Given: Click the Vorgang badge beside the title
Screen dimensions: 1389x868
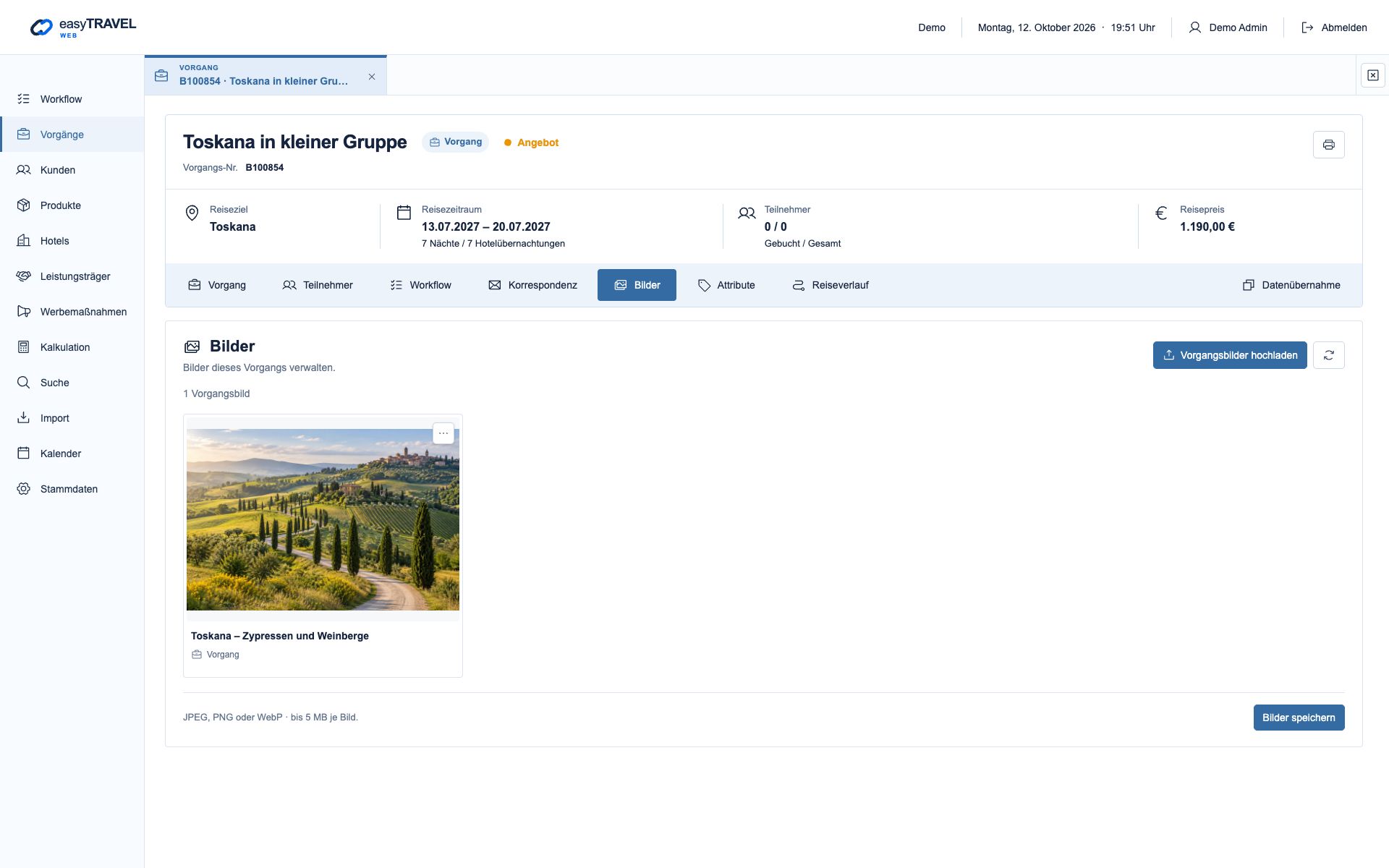Looking at the screenshot, I should 456,142.
